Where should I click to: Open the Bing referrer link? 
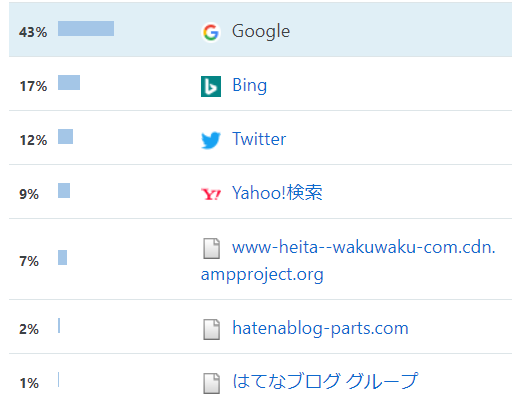coord(249,85)
